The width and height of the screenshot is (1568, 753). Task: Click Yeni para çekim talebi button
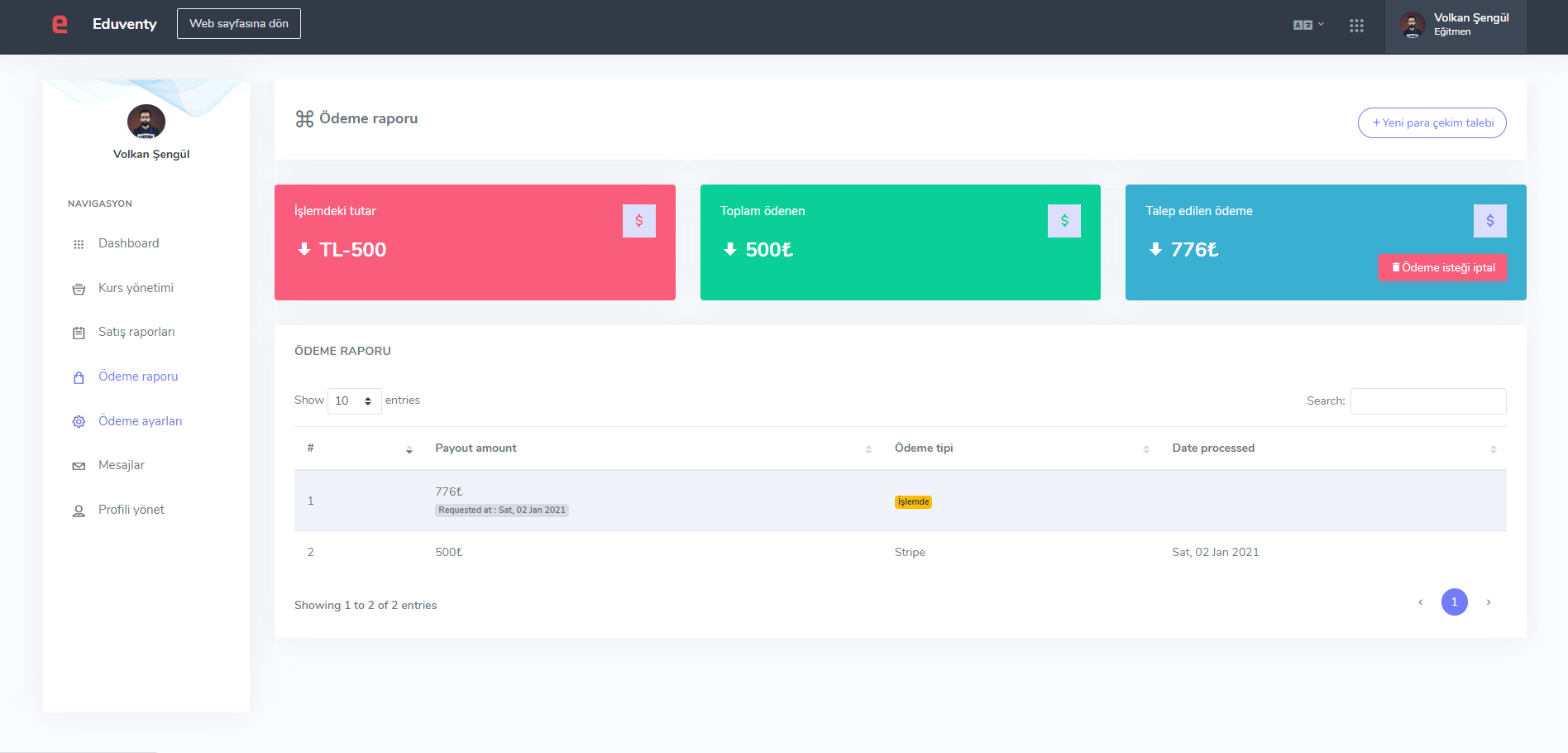(1432, 122)
